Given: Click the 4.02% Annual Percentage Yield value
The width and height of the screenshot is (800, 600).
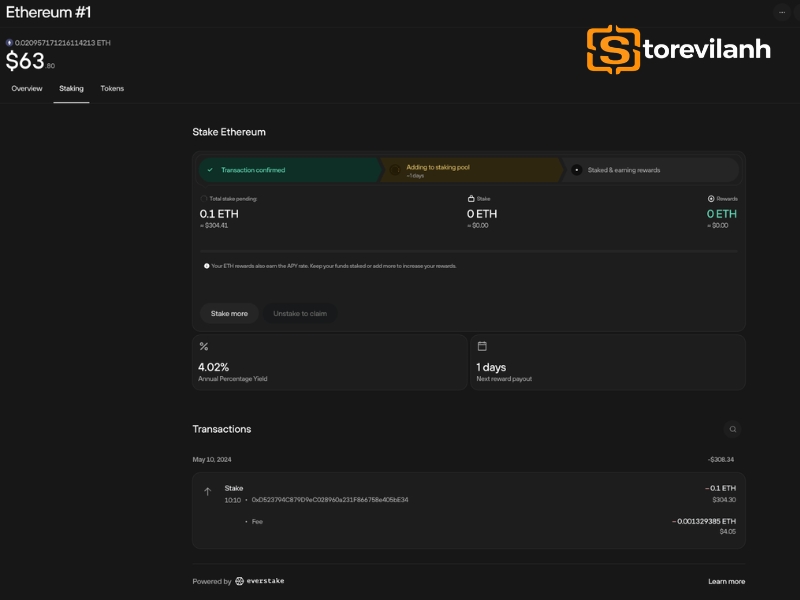Looking at the screenshot, I should 213,367.
